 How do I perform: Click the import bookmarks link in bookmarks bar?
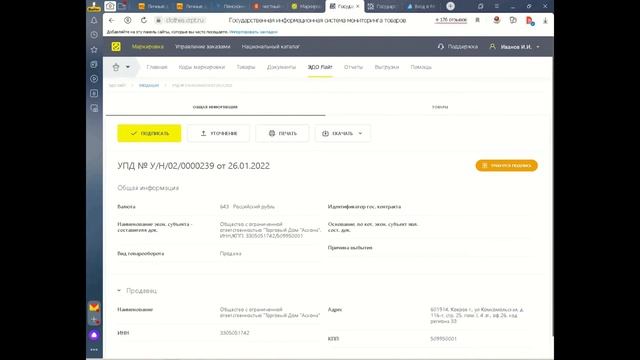tap(253, 32)
